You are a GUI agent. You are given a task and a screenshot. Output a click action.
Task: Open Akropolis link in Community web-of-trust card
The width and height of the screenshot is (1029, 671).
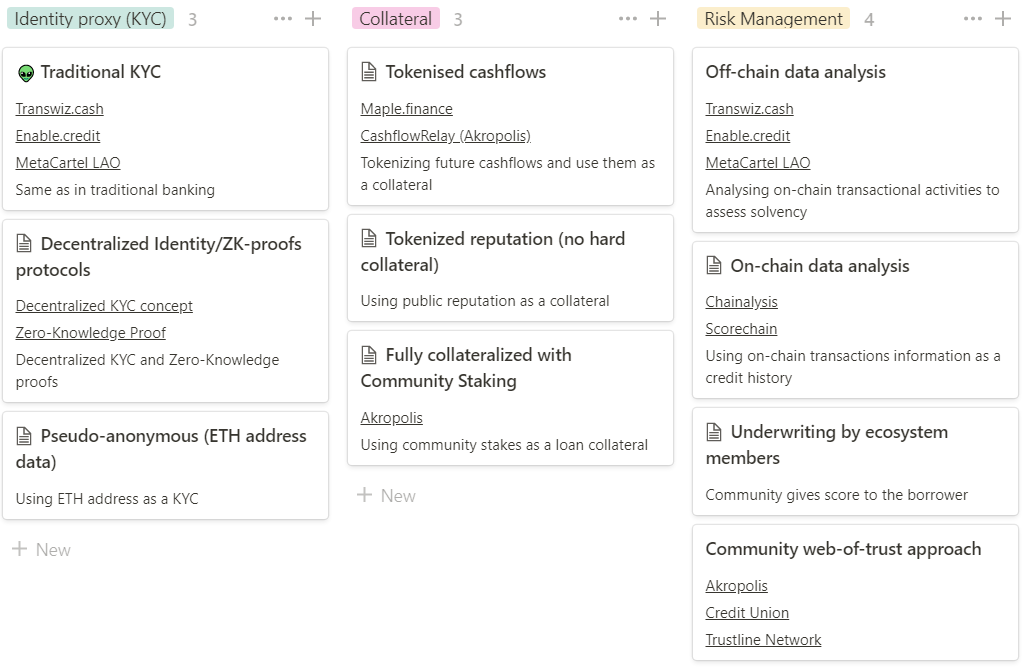pyautogui.click(x=736, y=586)
